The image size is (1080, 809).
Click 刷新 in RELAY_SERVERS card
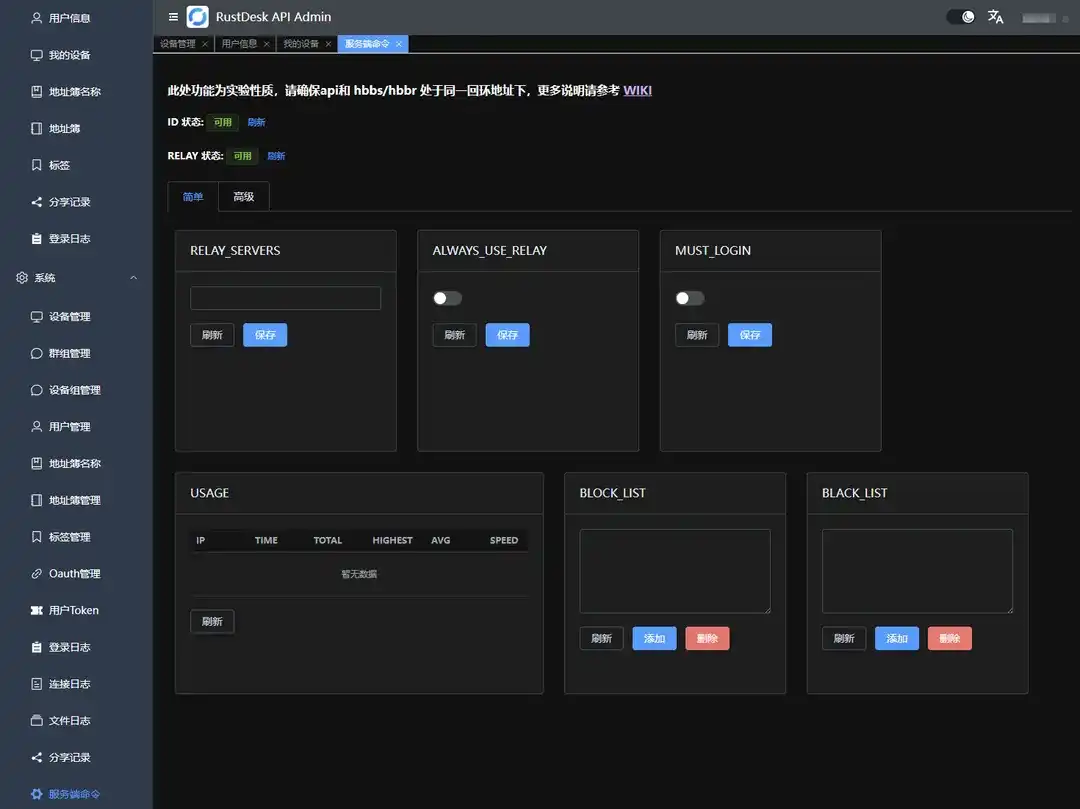click(x=212, y=335)
